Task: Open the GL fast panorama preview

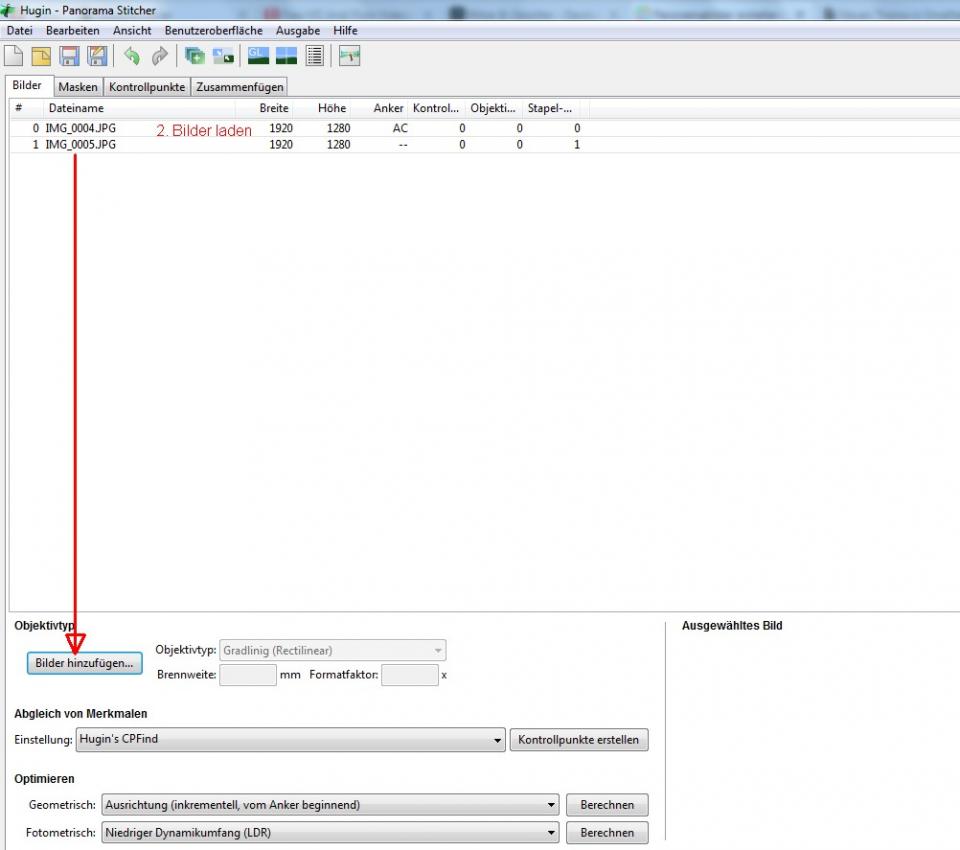Action: pyautogui.click(x=258, y=57)
